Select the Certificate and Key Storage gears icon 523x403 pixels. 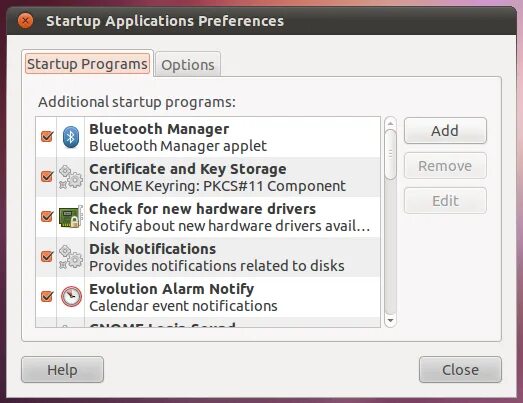pyautogui.click(x=71, y=177)
